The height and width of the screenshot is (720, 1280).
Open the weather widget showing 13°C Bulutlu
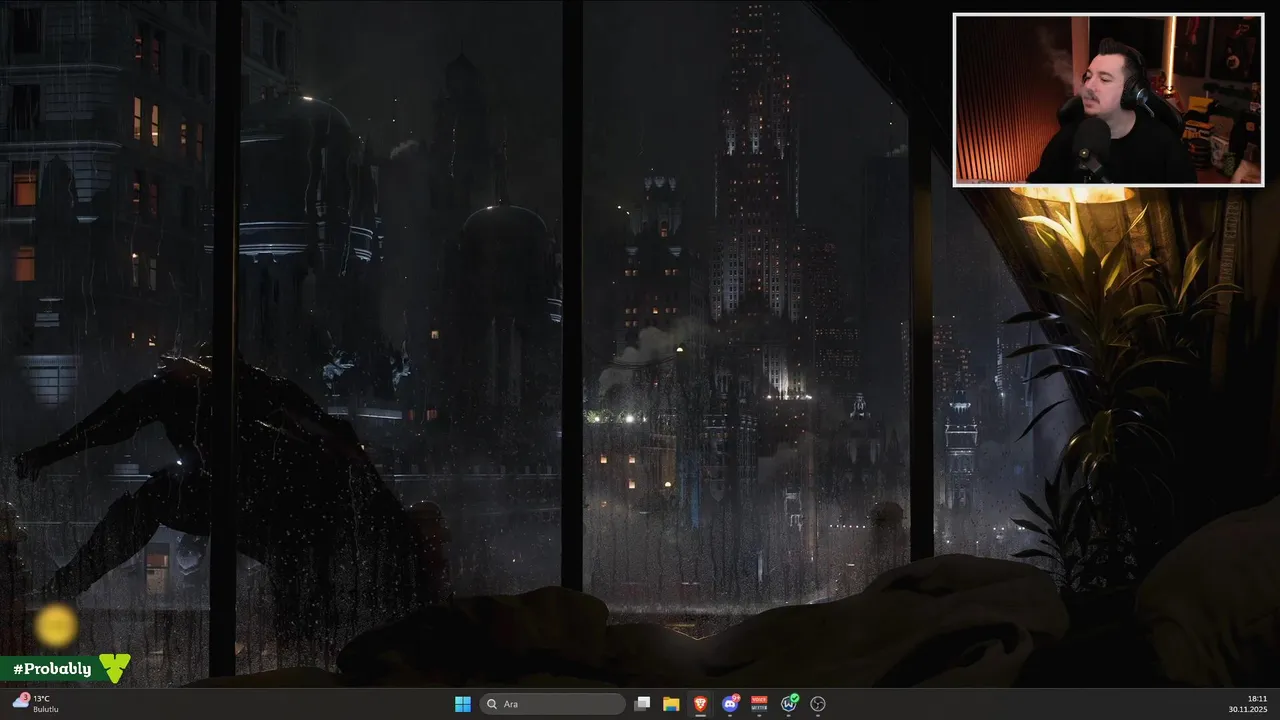tap(36, 704)
